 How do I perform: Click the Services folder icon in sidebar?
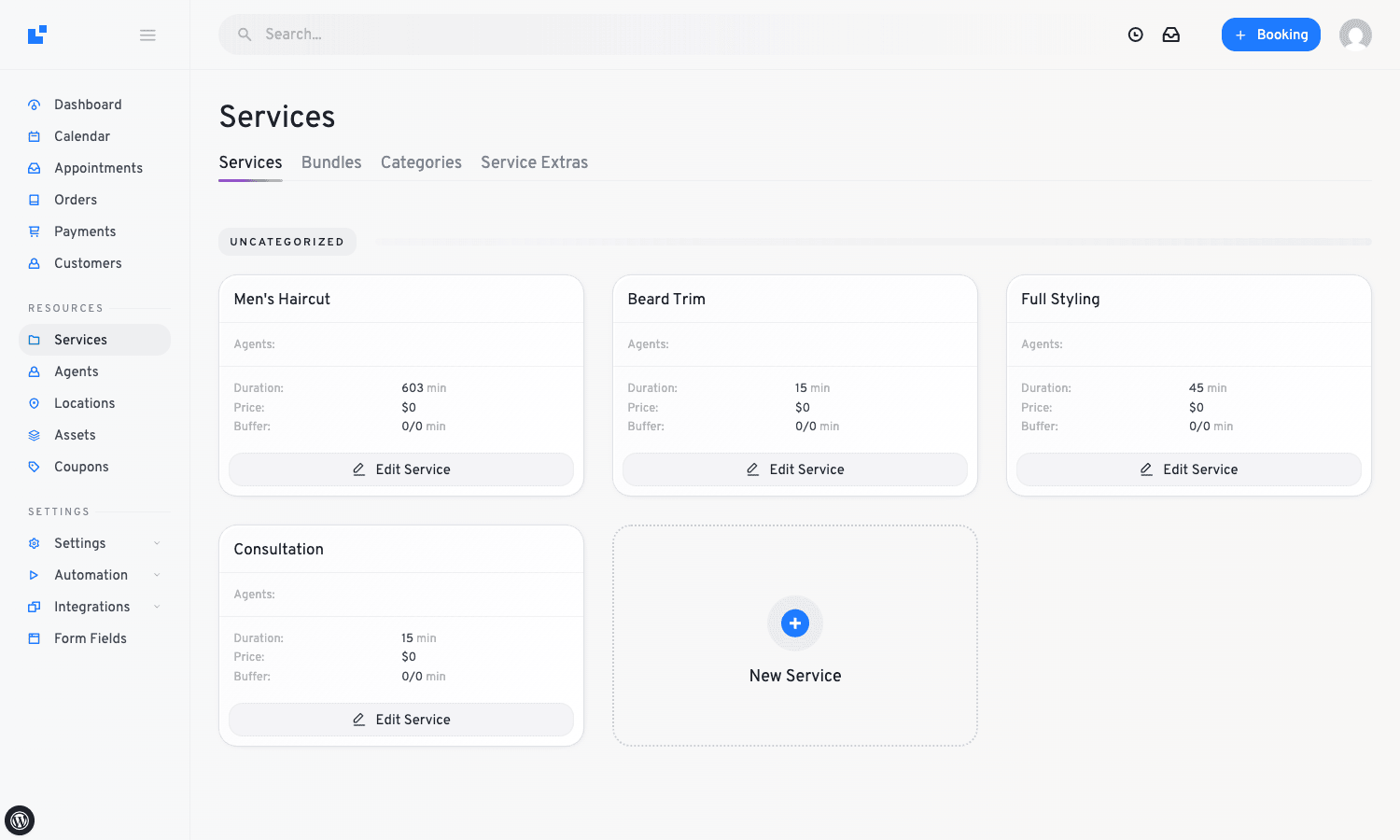(35, 340)
